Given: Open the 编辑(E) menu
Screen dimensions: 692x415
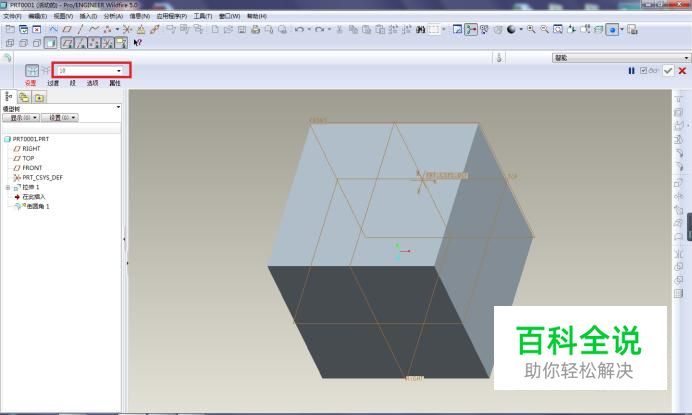Looking at the screenshot, I should coord(37,16).
